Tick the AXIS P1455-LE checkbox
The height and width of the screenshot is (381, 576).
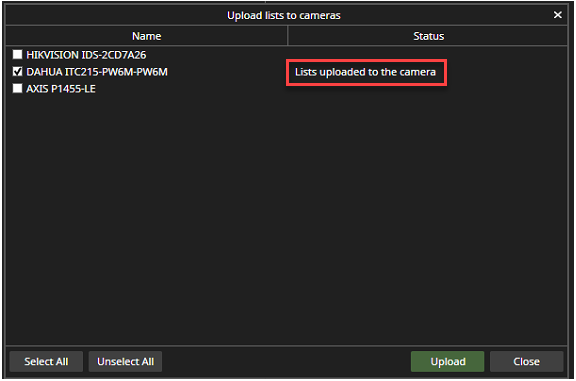17,89
